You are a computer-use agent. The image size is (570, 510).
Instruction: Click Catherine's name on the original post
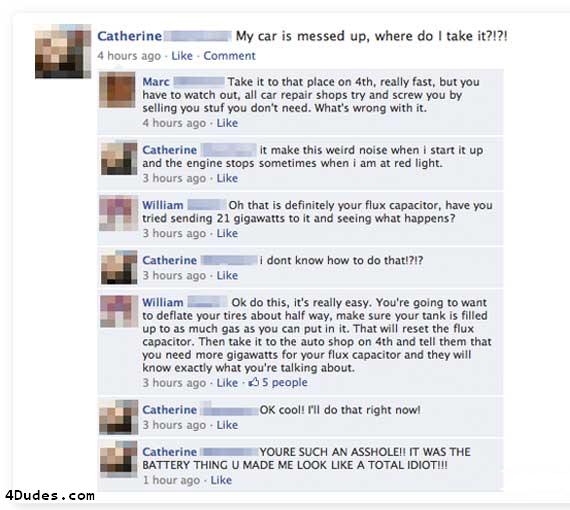coord(130,36)
